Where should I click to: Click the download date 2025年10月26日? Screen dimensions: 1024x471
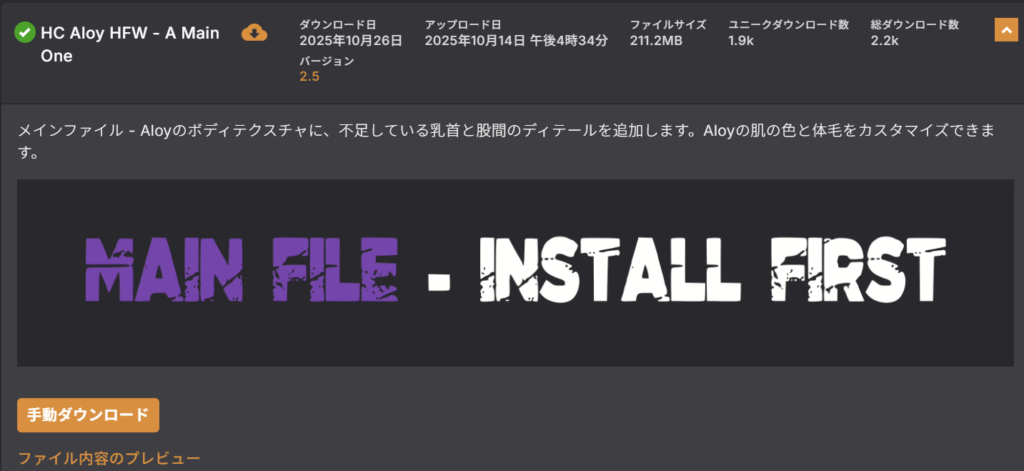point(351,41)
